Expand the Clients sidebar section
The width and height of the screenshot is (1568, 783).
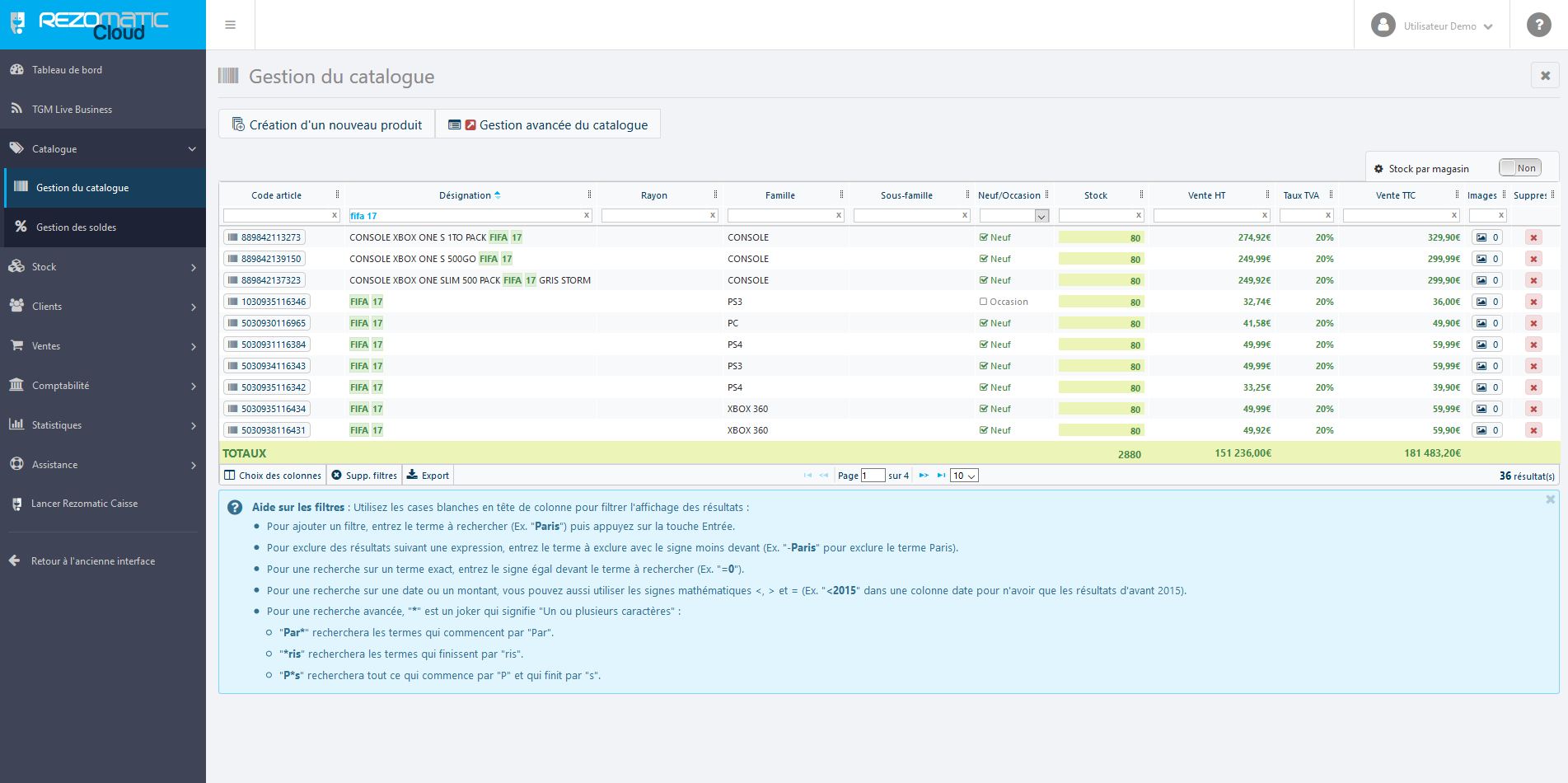pyautogui.click(x=103, y=307)
